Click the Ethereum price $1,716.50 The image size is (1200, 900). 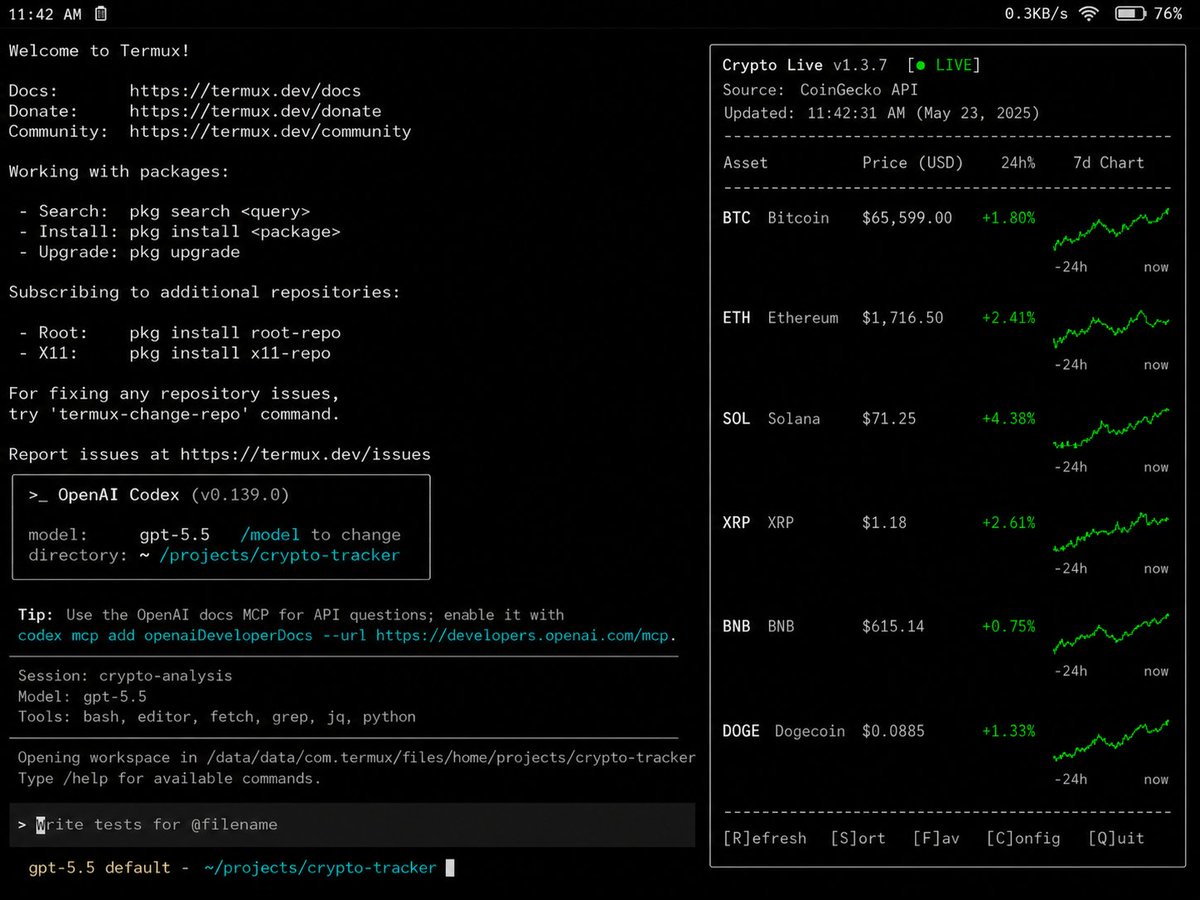click(x=902, y=318)
